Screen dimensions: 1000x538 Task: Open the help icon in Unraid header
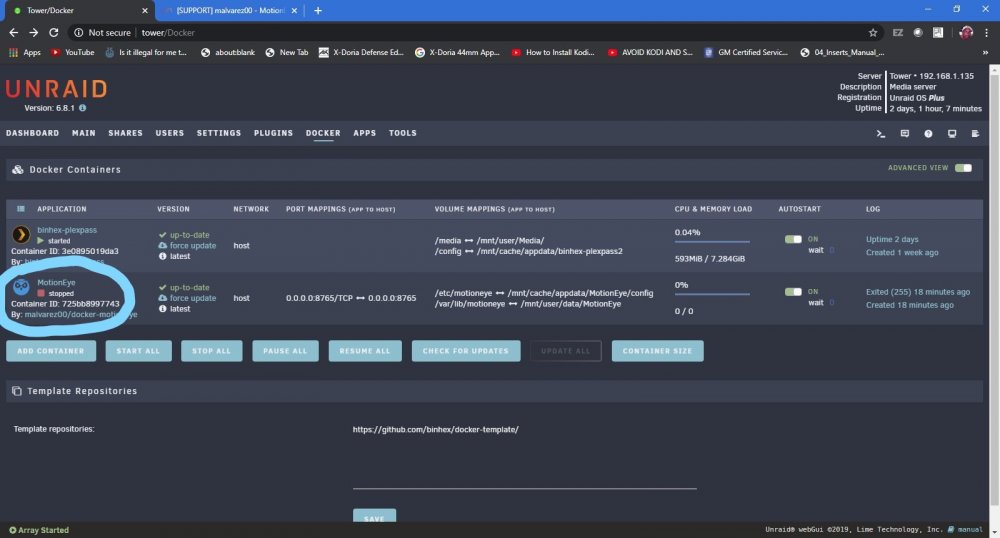pos(928,134)
